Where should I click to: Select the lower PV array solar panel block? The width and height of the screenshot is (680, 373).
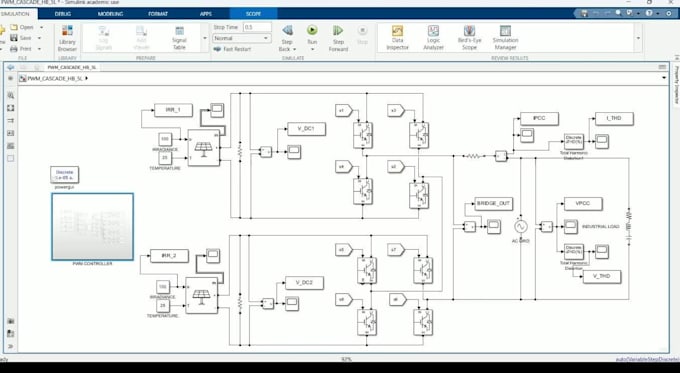pyautogui.click(x=202, y=295)
